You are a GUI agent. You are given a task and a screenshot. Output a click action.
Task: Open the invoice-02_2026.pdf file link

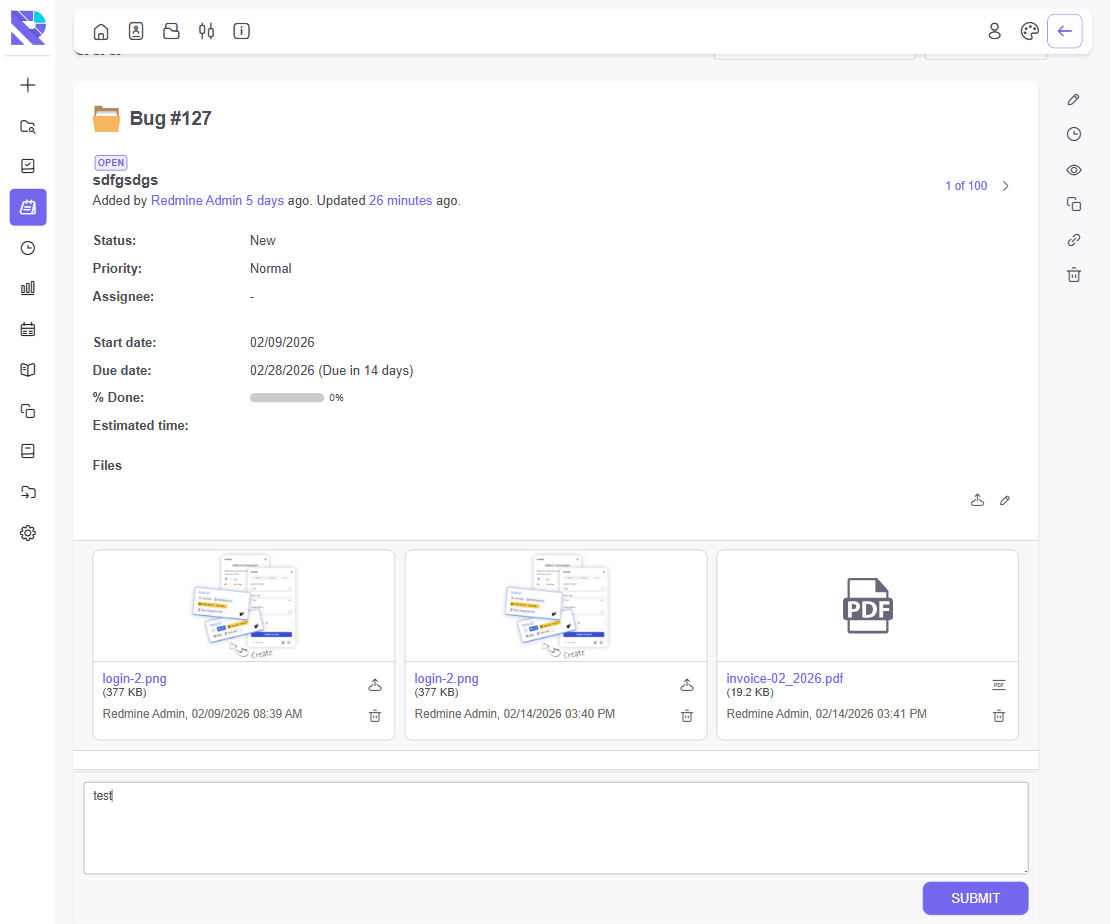tap(784, 678)
